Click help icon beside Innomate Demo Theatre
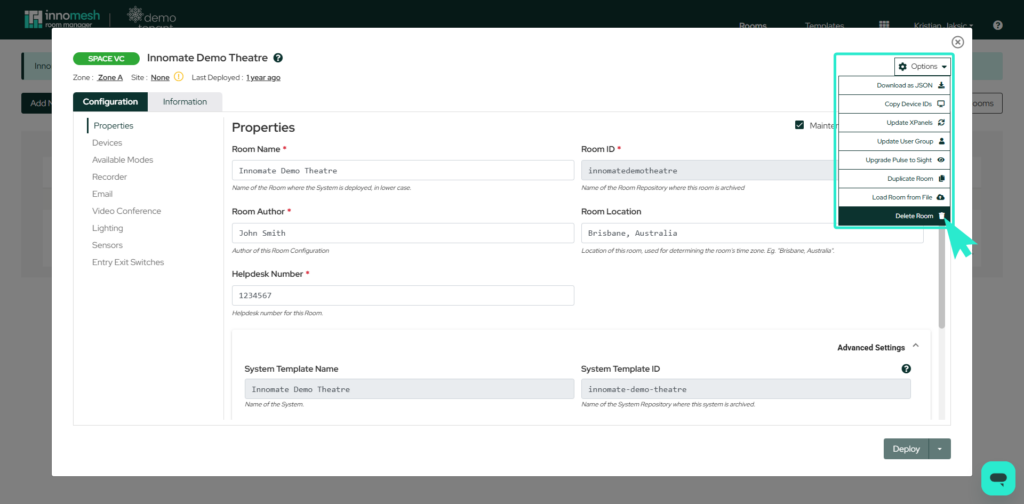1024x504 pixels. (278, 58)
